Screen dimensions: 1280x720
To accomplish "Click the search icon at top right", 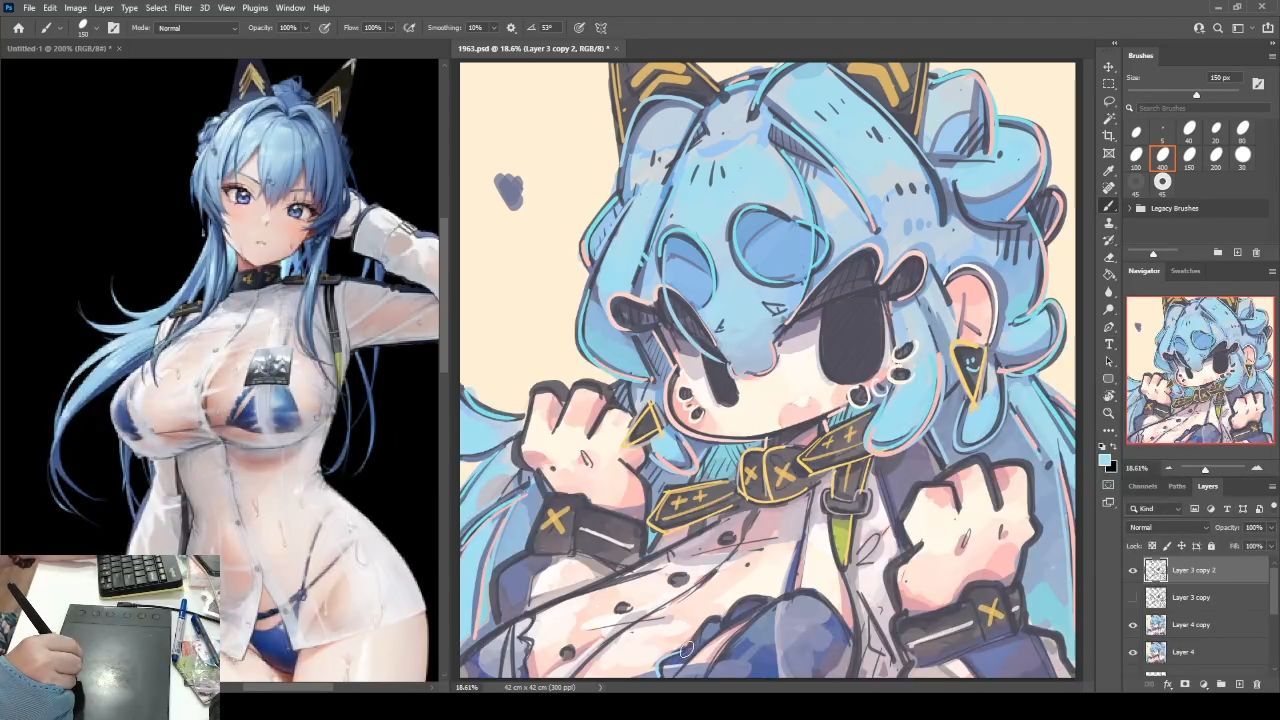I will (x=1218, y=28).
